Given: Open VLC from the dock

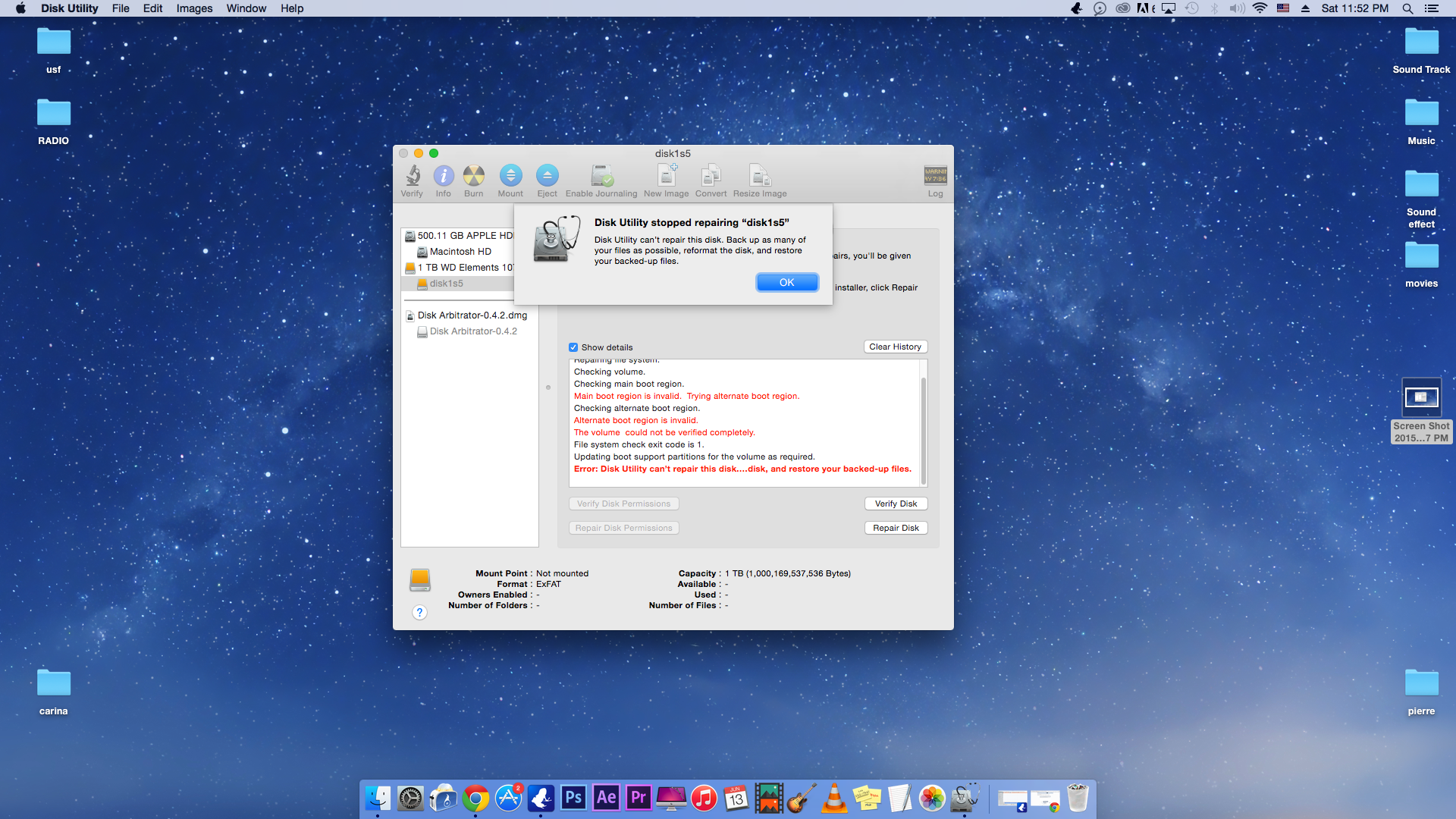Looking at the screenshot, I should [x=834, y=798].
